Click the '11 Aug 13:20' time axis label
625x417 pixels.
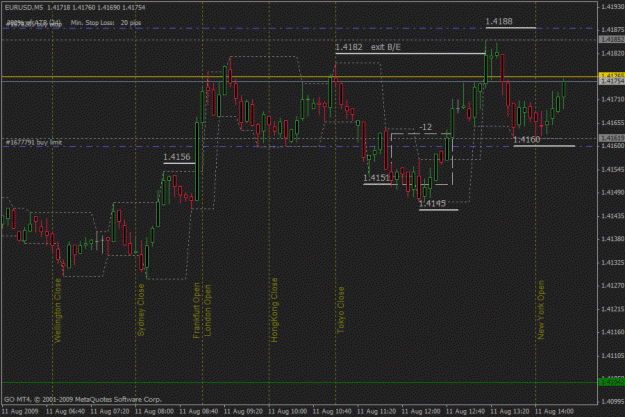(x=510, y=411)
